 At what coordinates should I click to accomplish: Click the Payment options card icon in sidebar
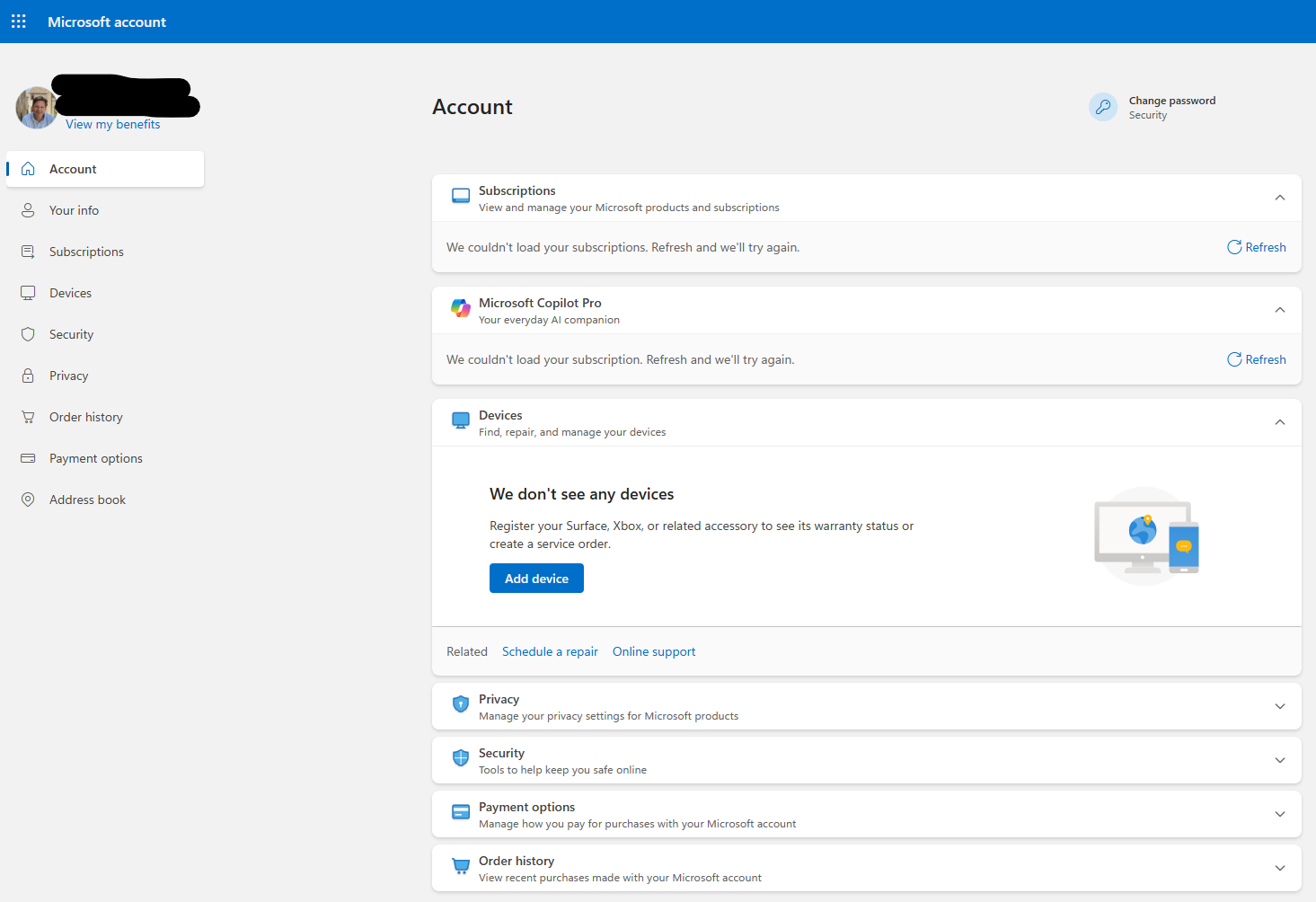point(28,458)
